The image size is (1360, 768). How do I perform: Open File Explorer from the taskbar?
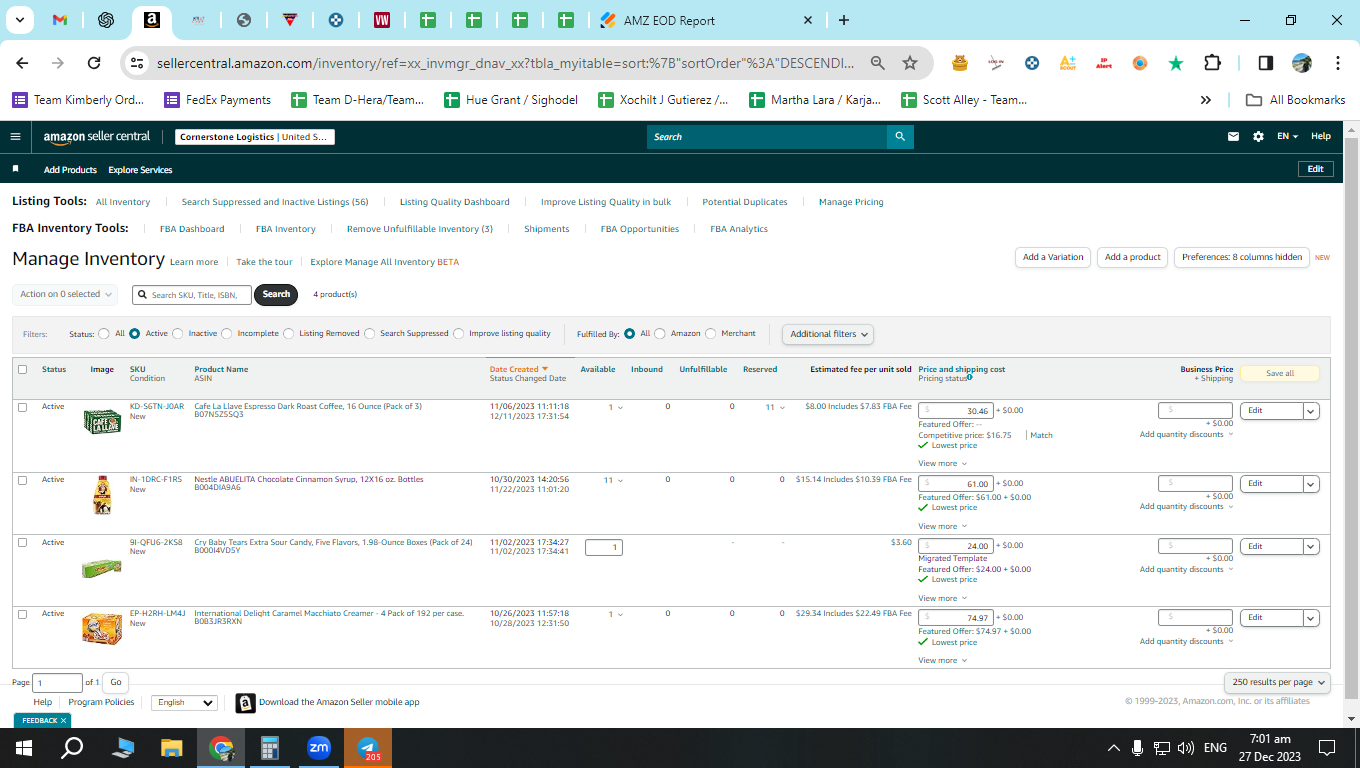172,747
